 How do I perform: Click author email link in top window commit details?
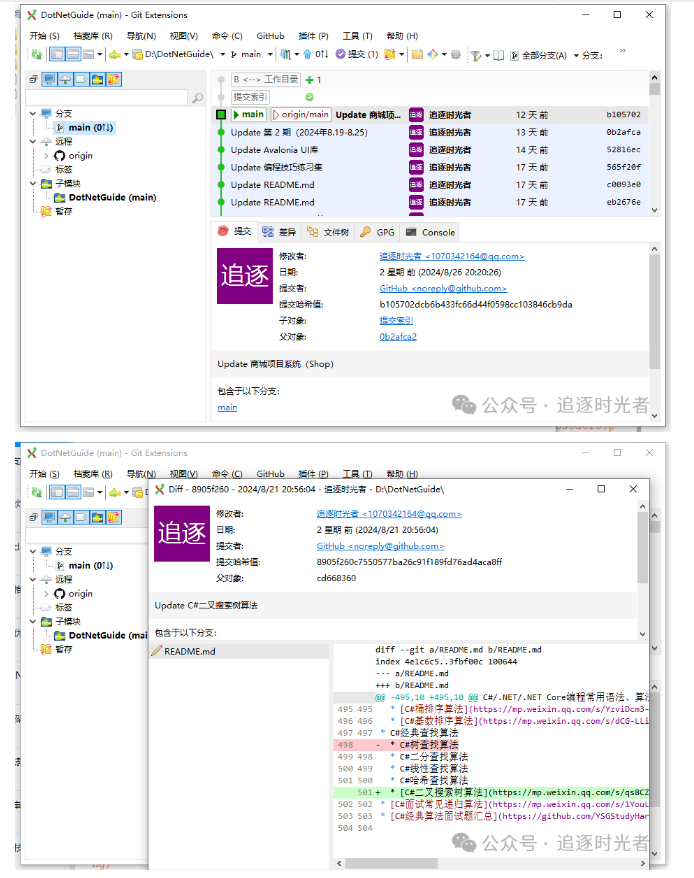coord(452,256)
